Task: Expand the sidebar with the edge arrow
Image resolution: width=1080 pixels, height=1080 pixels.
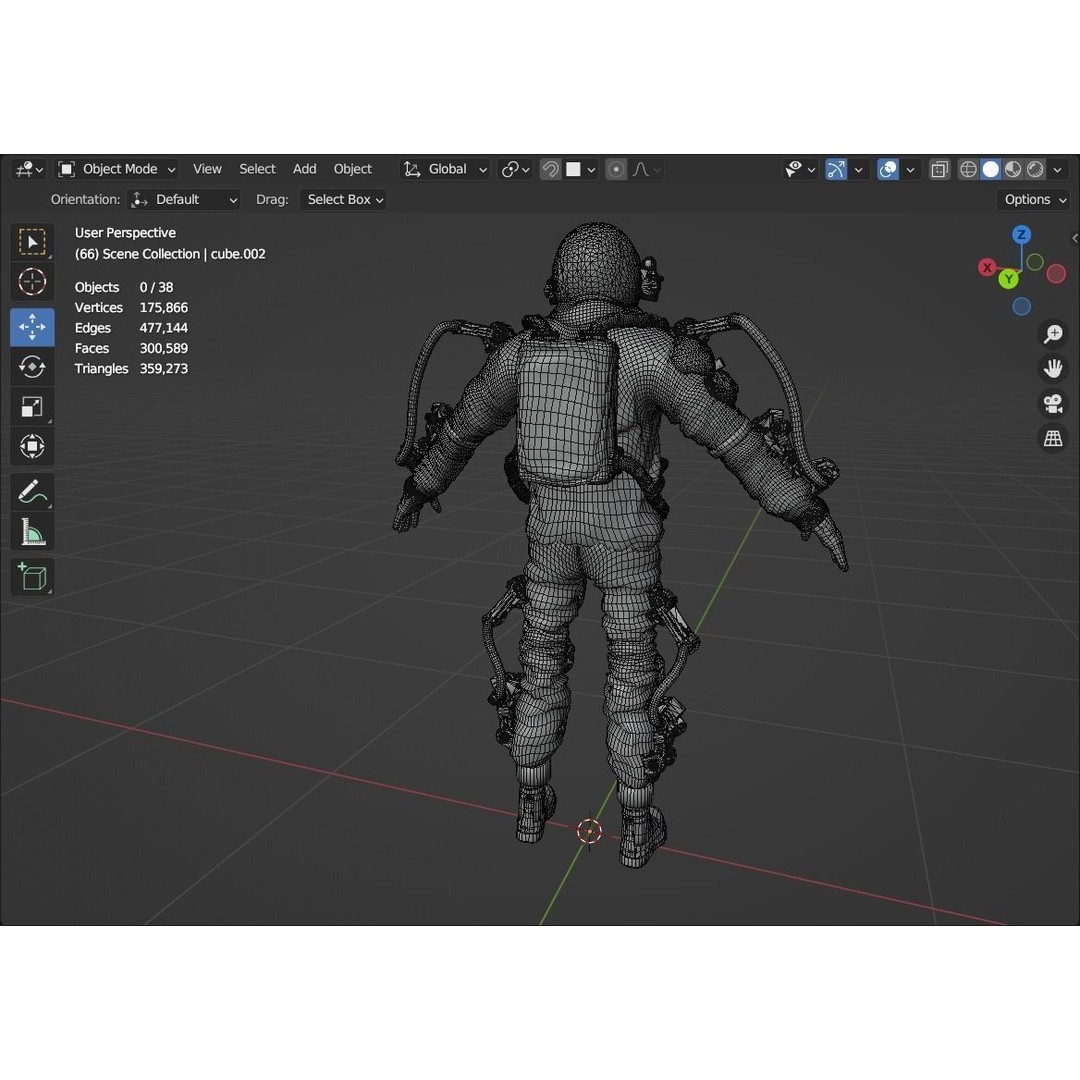Action: tap(1074, 238)
